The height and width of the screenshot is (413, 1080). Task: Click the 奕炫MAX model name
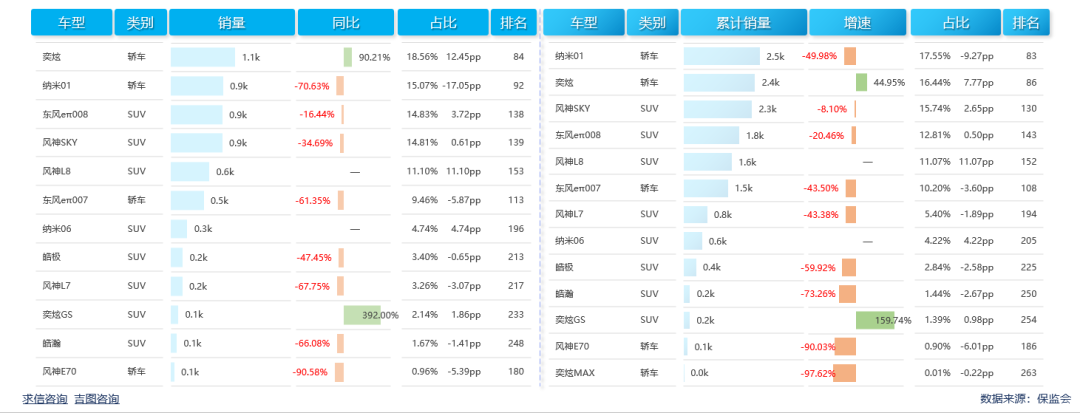[574, 372]
